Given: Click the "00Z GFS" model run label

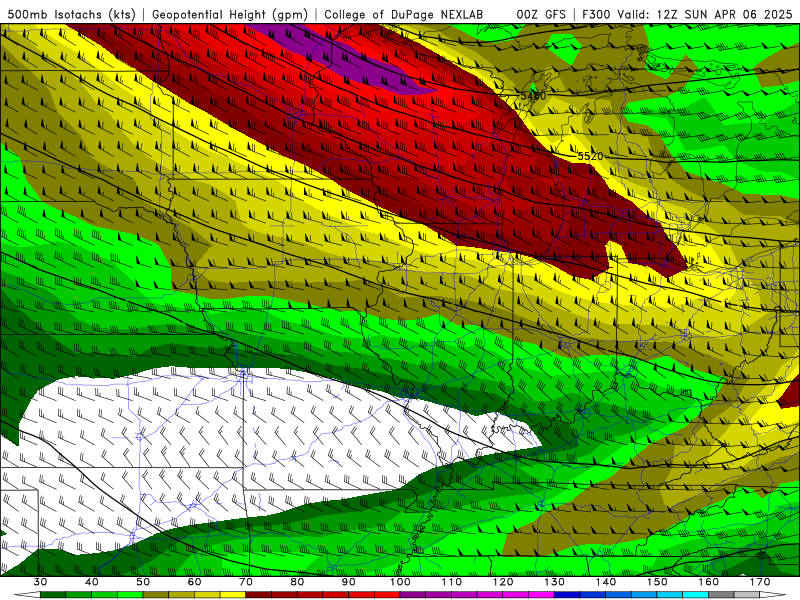Looking at the screenshot, I should 541,14.
